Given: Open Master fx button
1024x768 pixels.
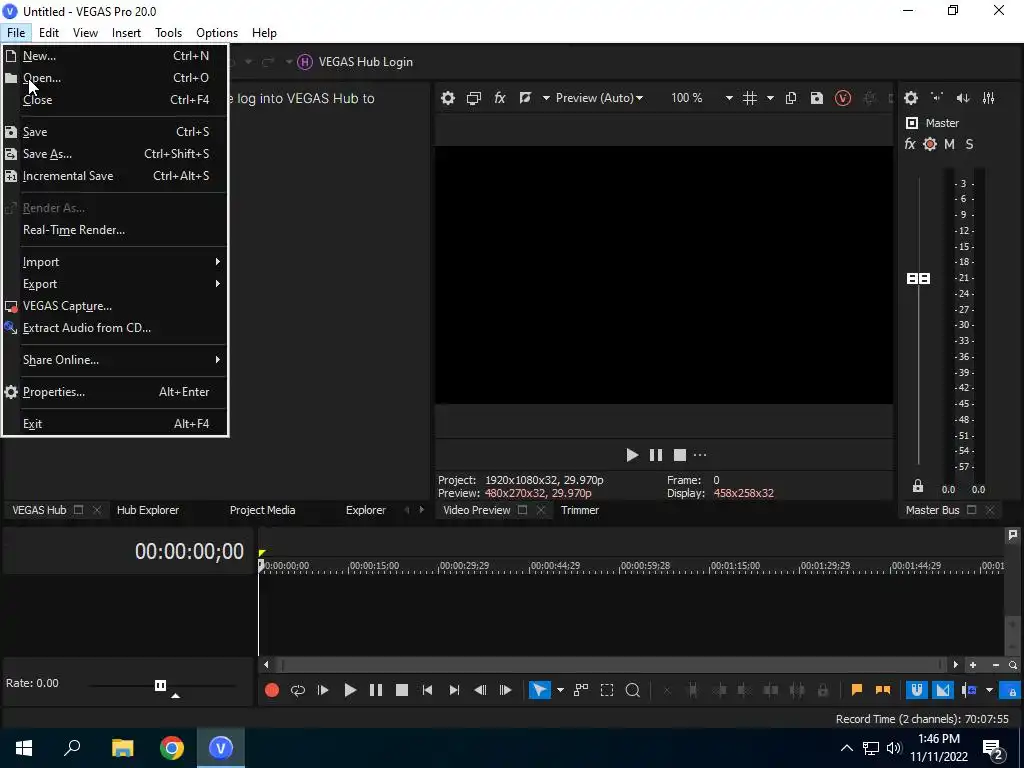Looking at the screenshot, I should [910, 144].
